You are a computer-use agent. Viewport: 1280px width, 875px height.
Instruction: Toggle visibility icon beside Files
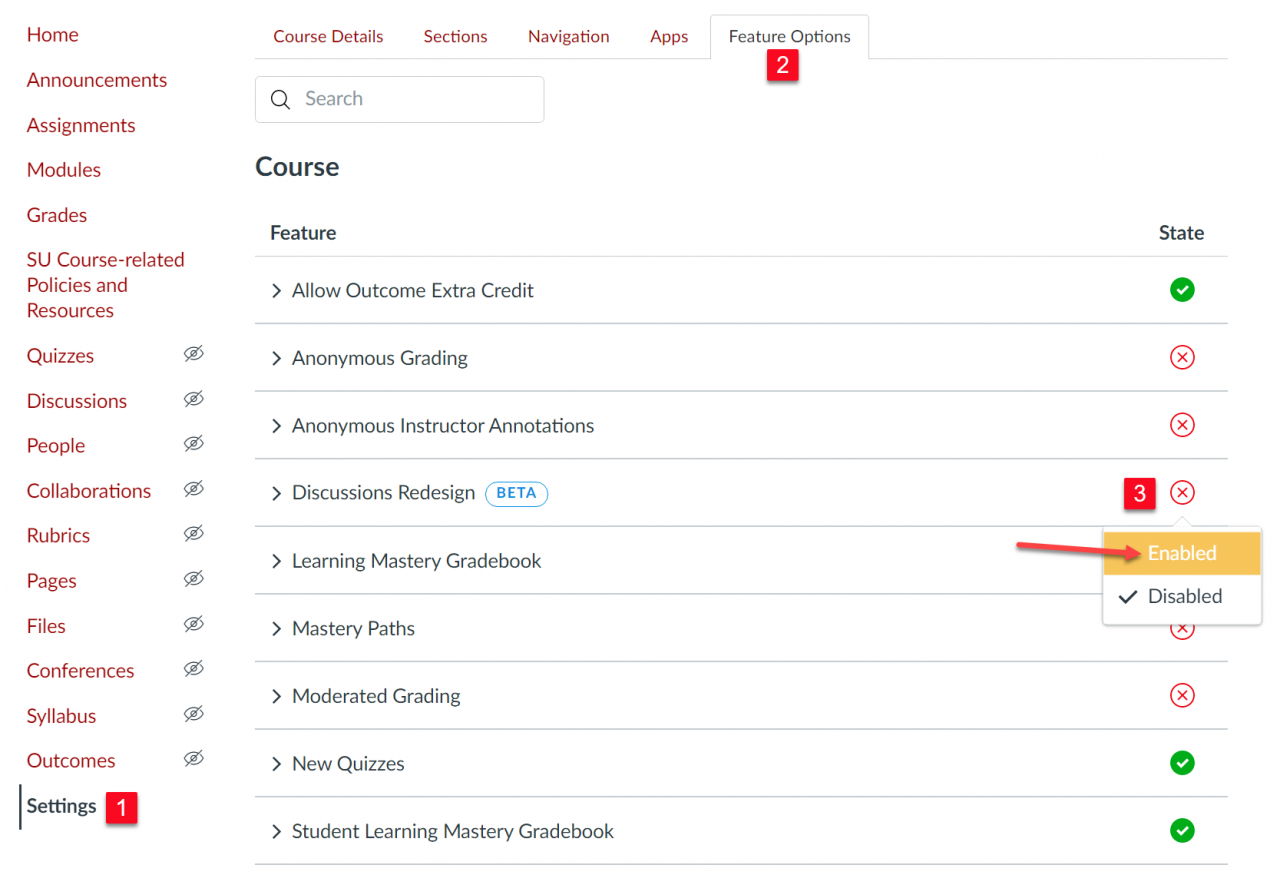point(193,623)
